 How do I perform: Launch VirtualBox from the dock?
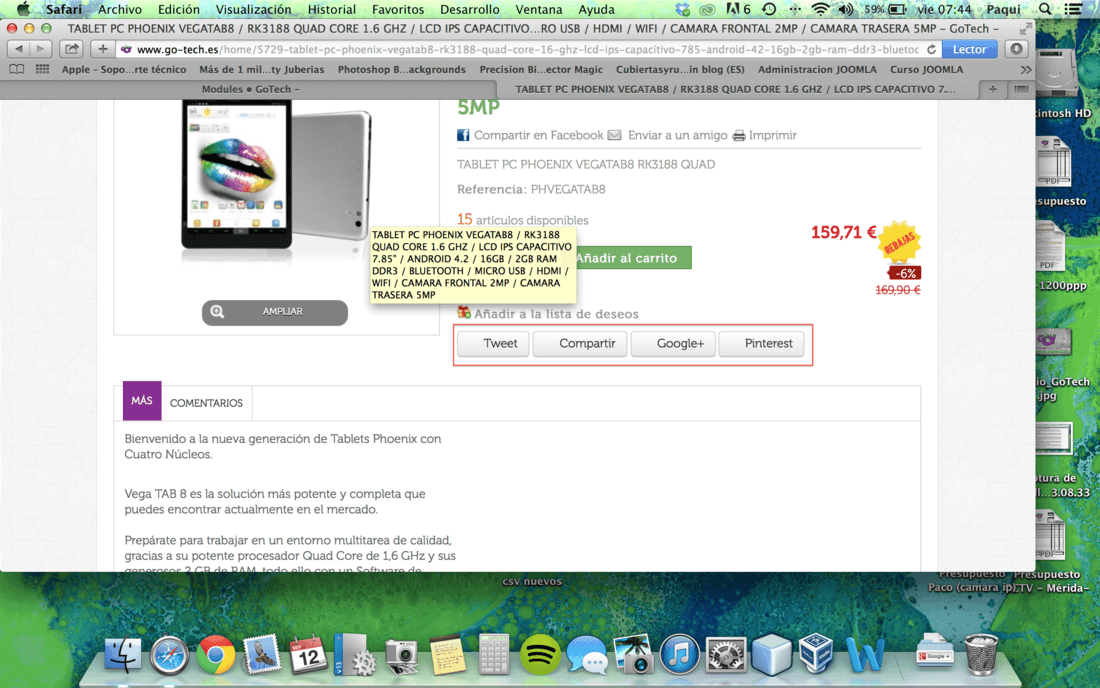point(817,654)
